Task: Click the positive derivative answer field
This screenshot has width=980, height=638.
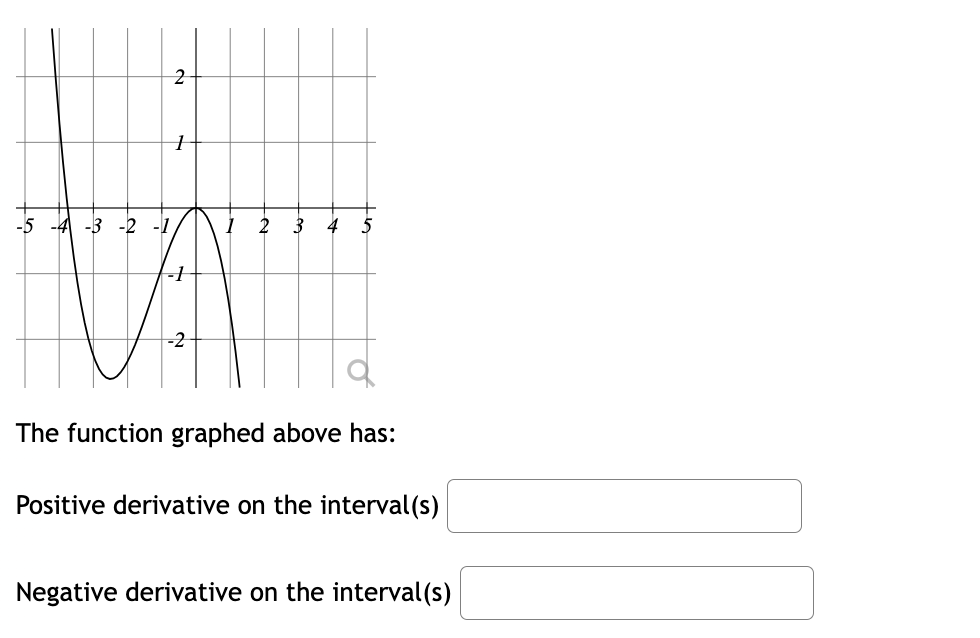Action: (x=624, y=506)
